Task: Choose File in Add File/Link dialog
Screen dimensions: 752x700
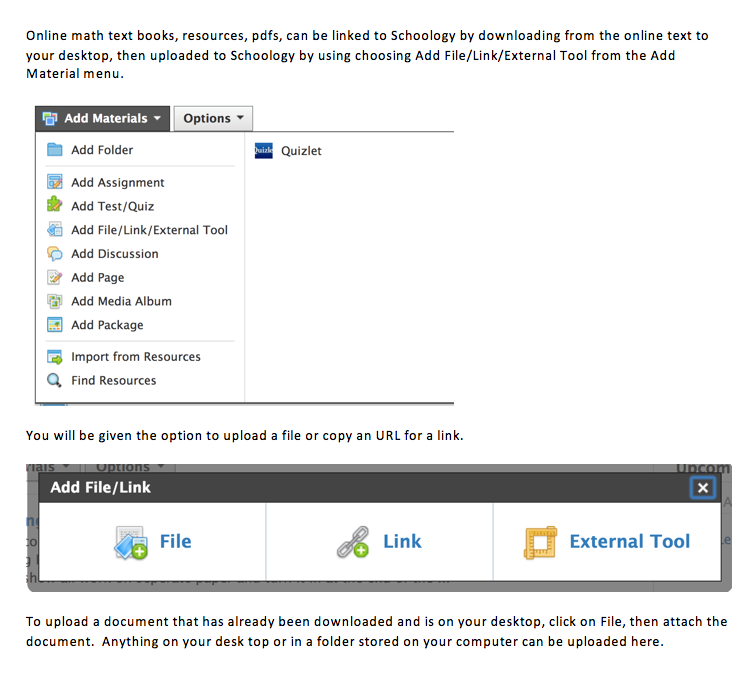Action: [153, 542]
